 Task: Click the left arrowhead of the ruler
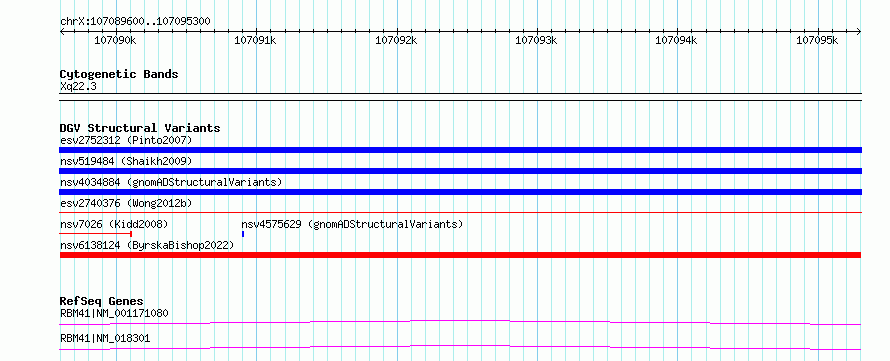62,31
